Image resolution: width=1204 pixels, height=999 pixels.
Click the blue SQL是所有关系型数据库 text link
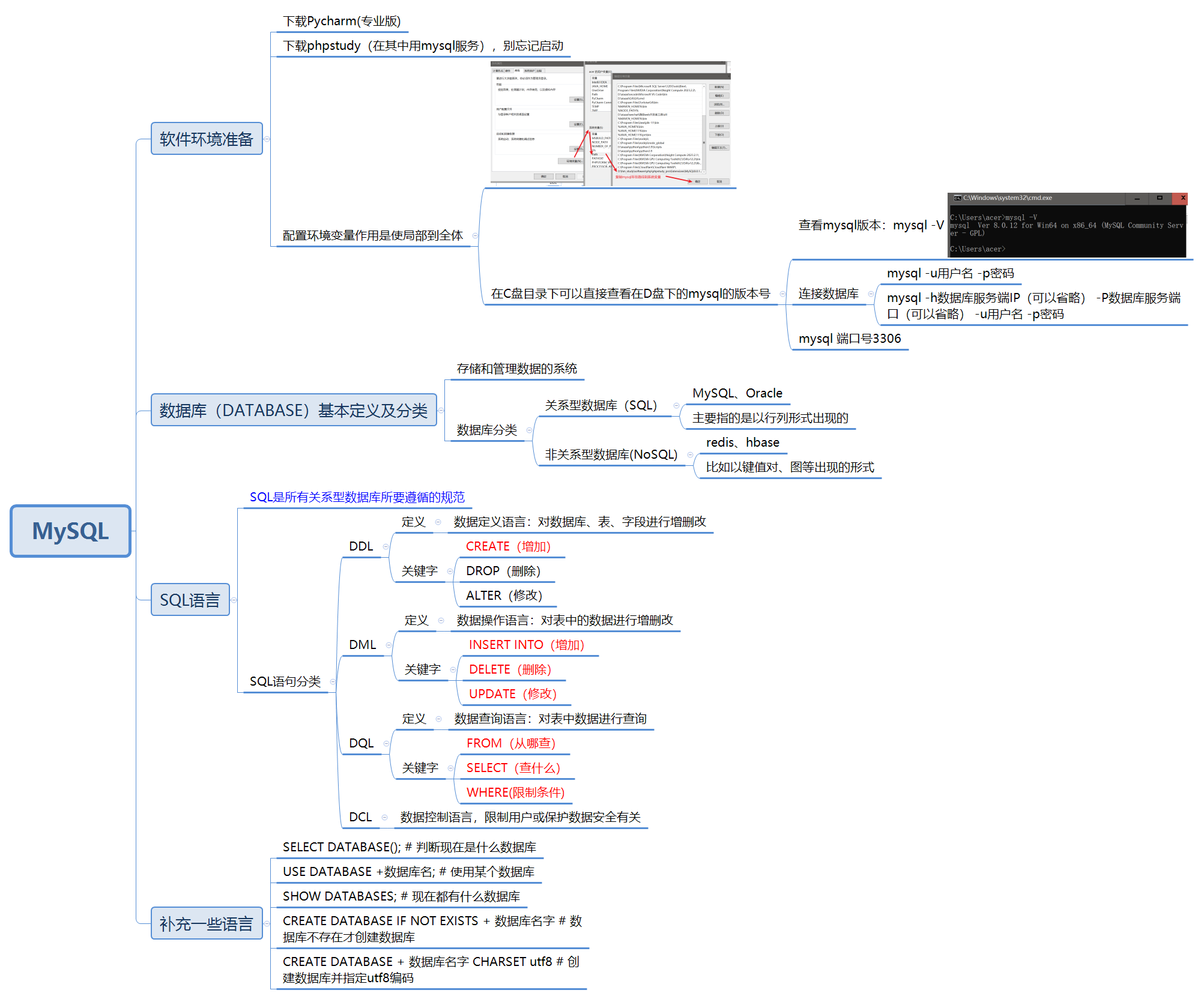(x=357, y=497)
